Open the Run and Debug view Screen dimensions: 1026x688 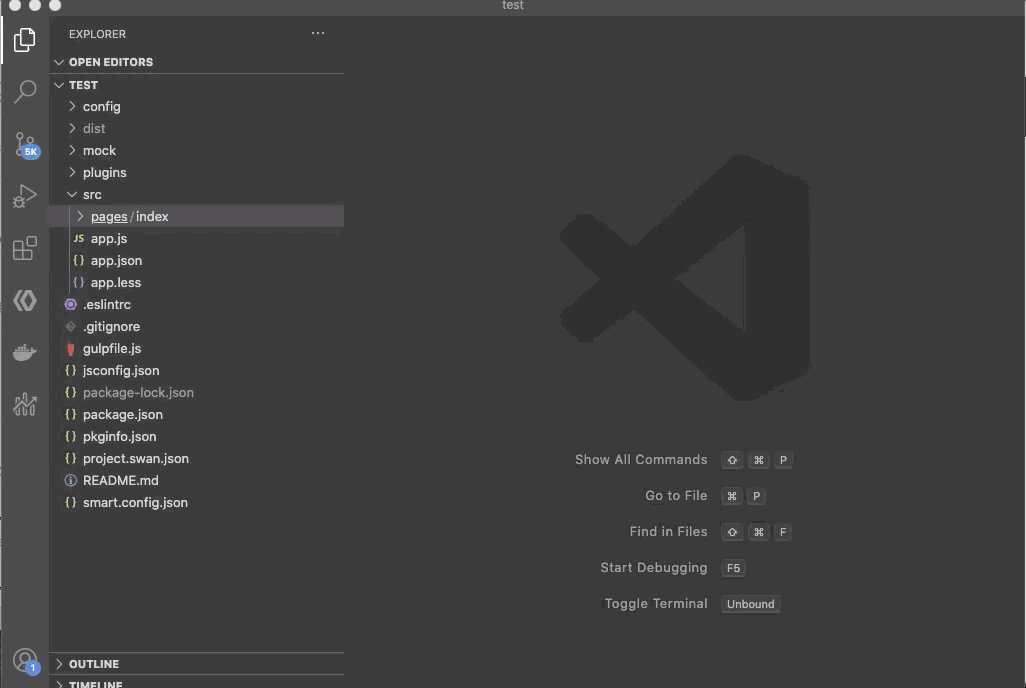point(25,196)
